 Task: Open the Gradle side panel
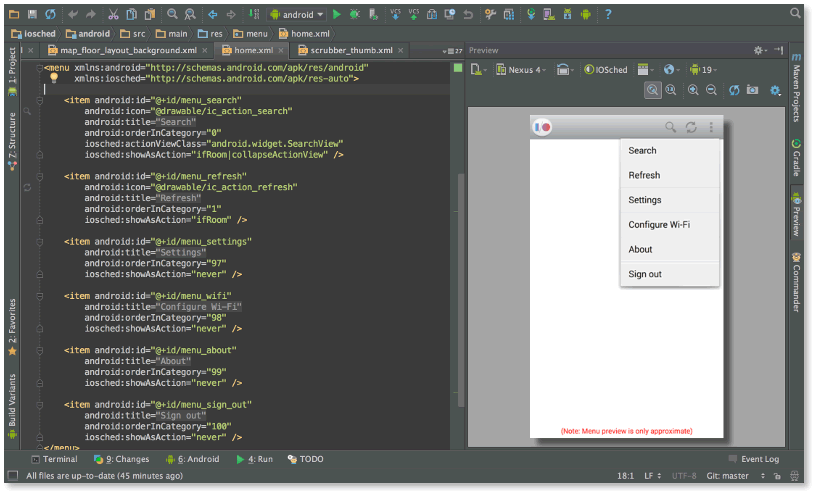[x=796, y=158]
